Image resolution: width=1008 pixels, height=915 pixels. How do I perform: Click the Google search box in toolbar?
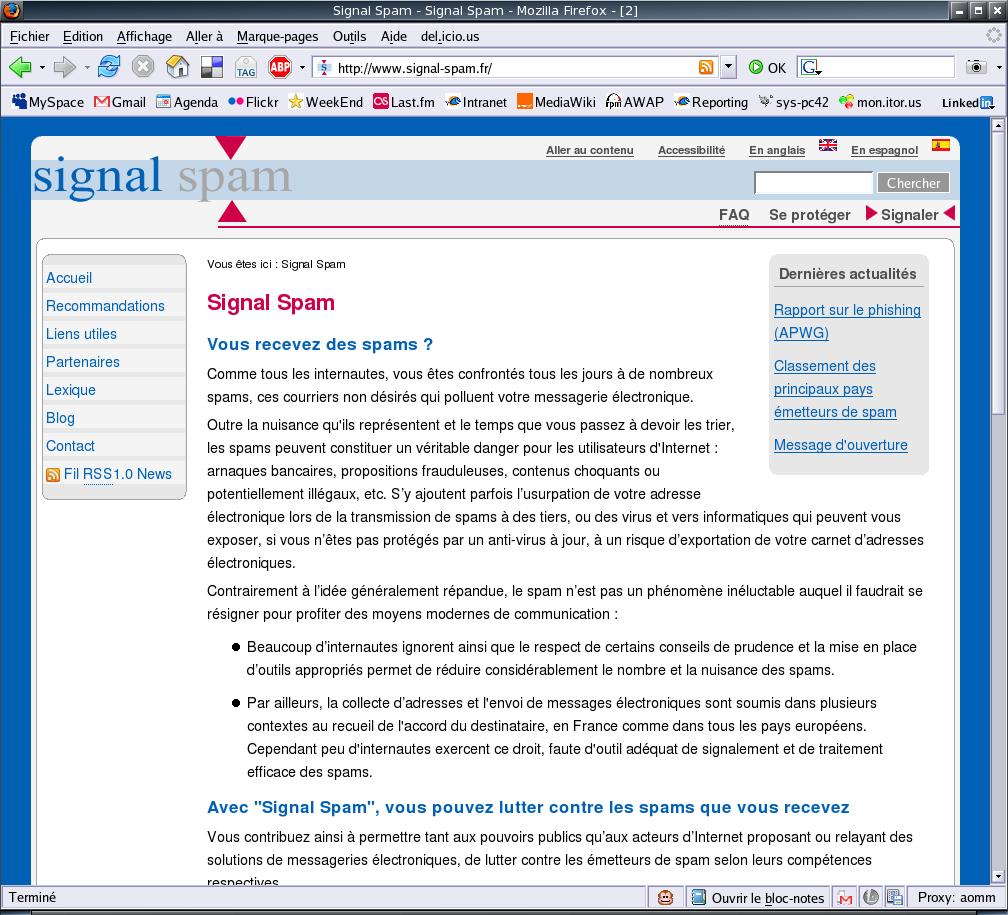pos(888,67)
